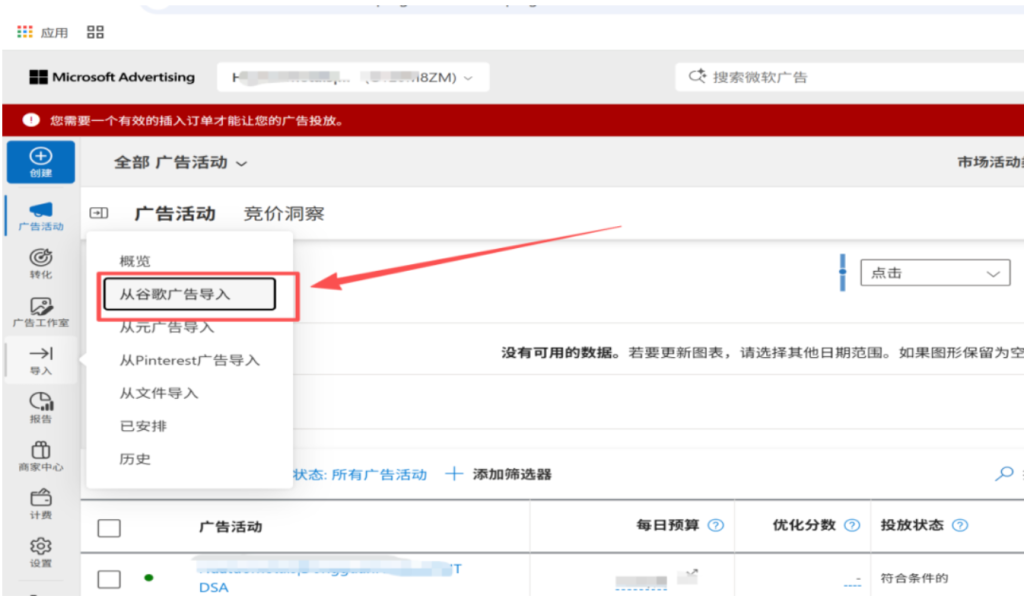Viewport: 1024px width, 615px height.
Task: Open 广告工作室 ad studio sidebar icon
Action: coord(40,312)
